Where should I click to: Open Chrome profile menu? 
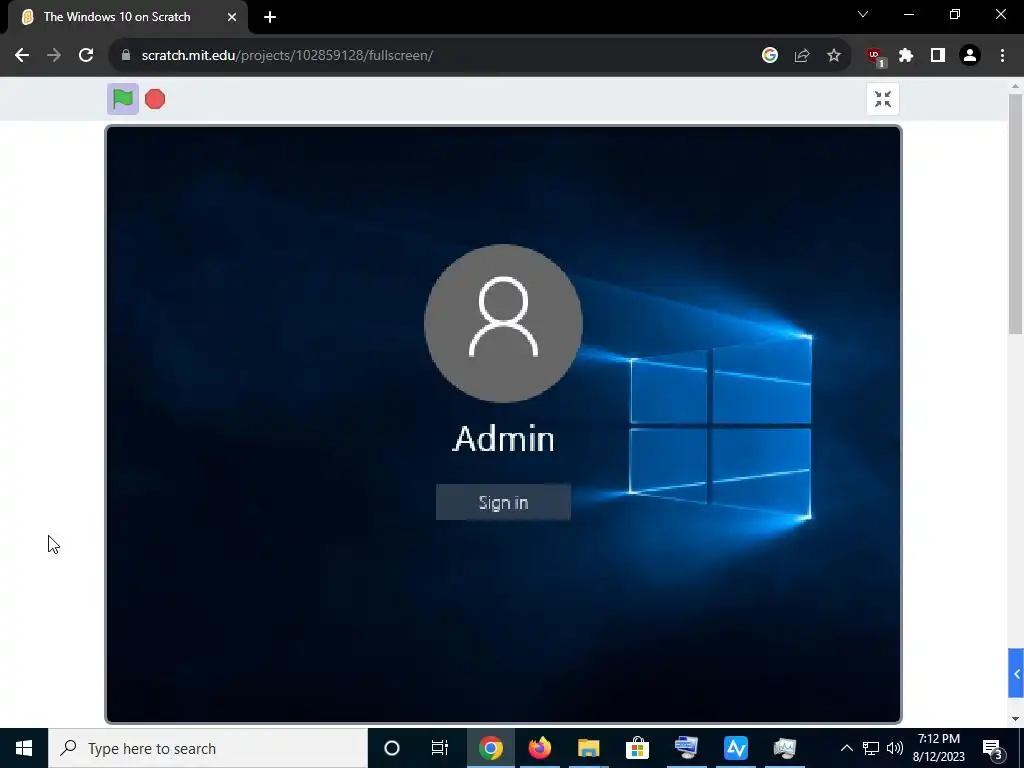coord(970,56)
